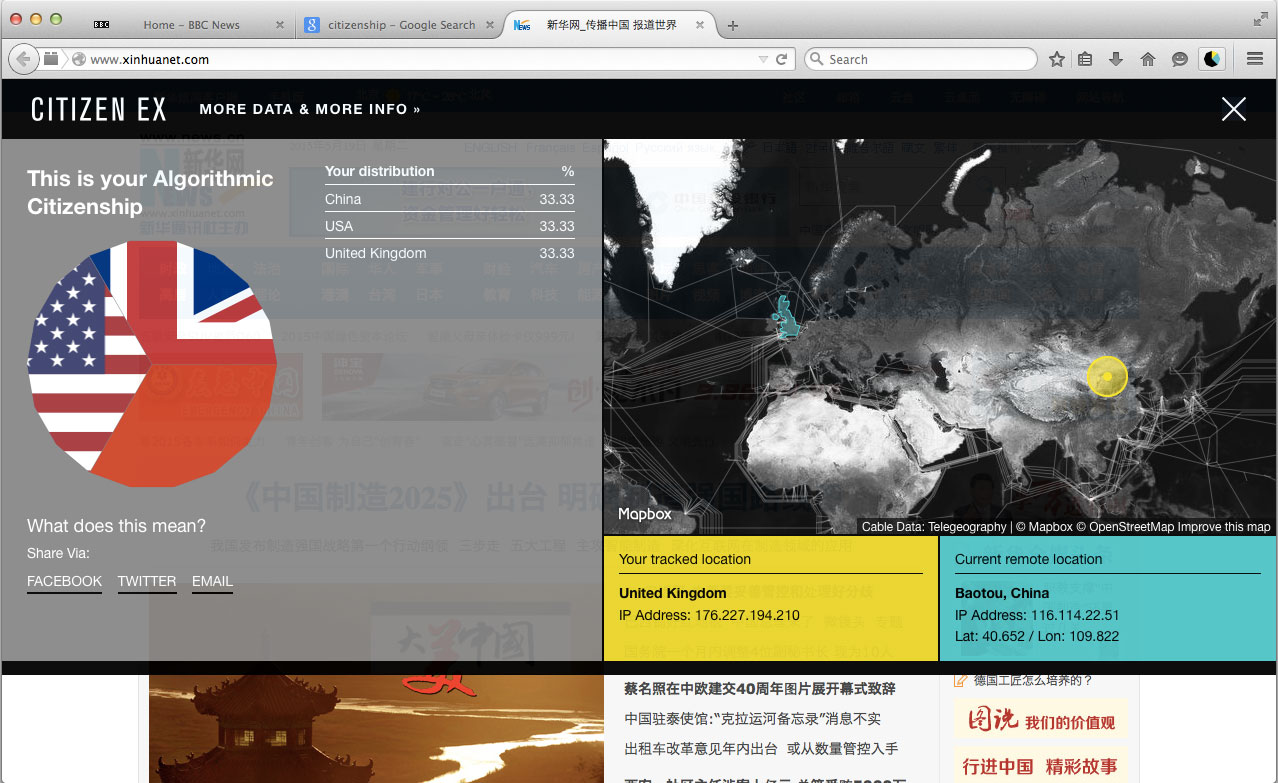Open a new browser tab
1278x783 pixels.
pos(733,25)
